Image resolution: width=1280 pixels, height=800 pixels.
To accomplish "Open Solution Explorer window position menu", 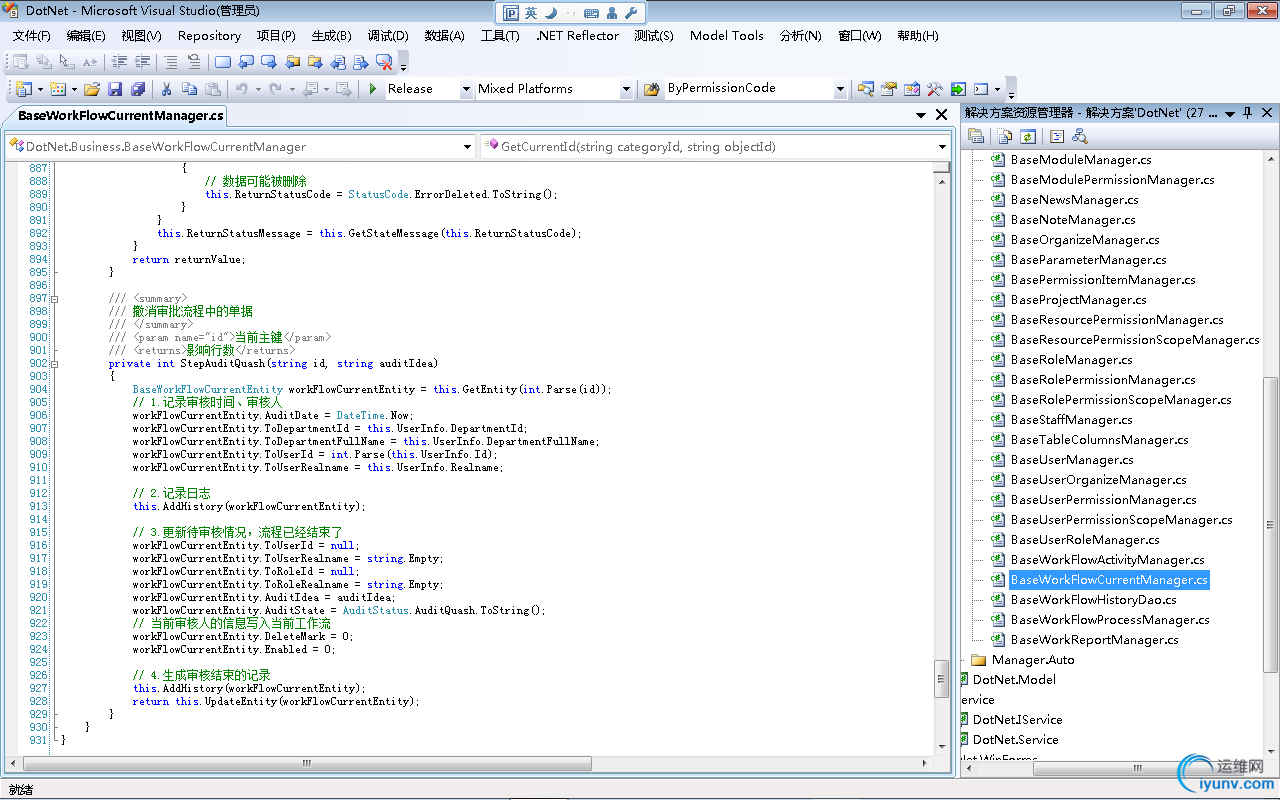I will (1230, 113).
